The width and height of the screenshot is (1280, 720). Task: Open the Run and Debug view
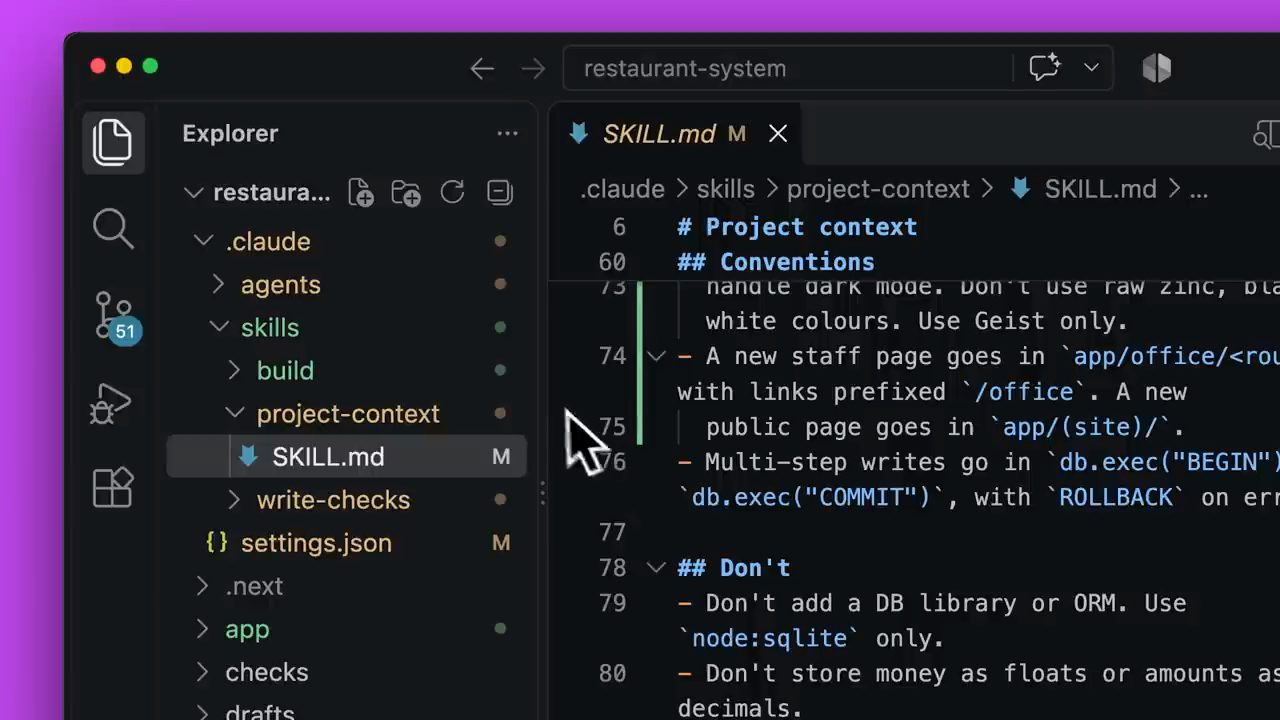pyautogui.click(x=112, y=403)
